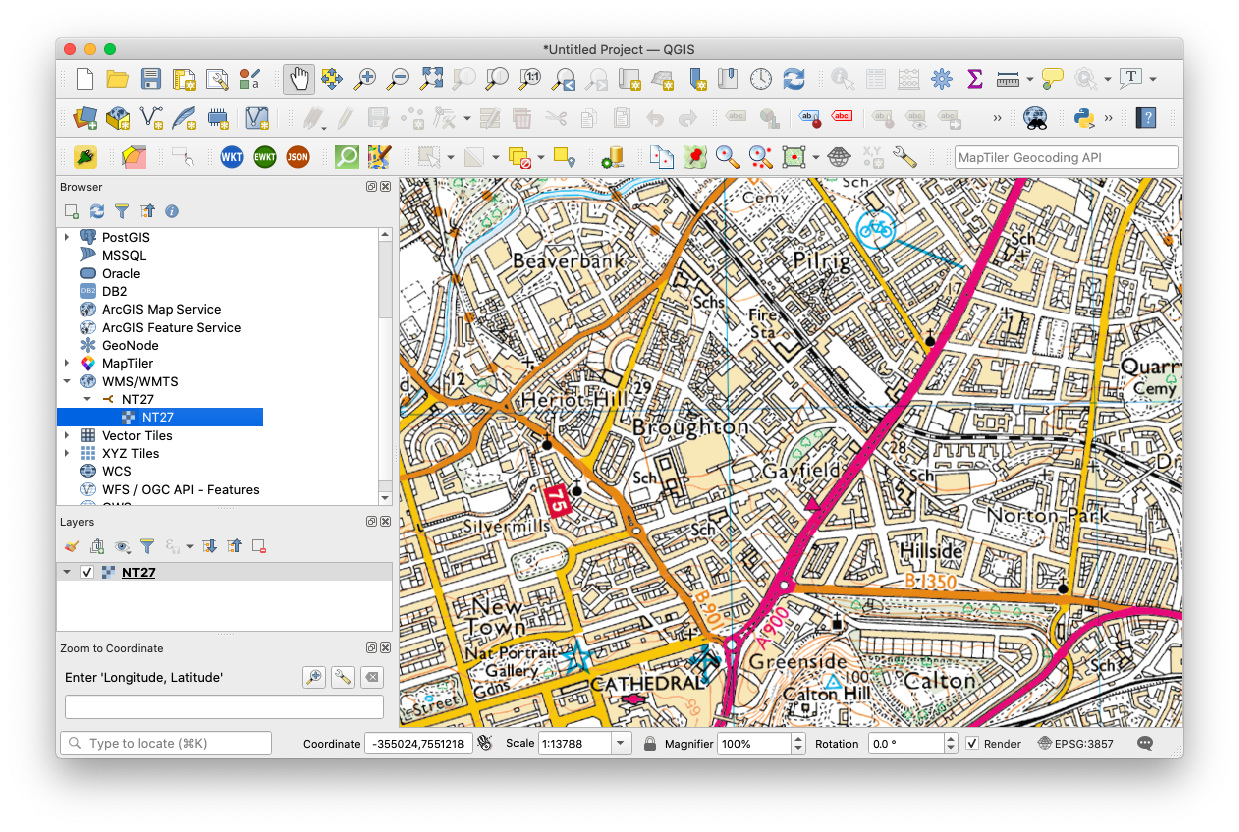Collapse the WMS/WMTS tree node
The width and height of the screenshot is (1239, 832).
(67, 382)
